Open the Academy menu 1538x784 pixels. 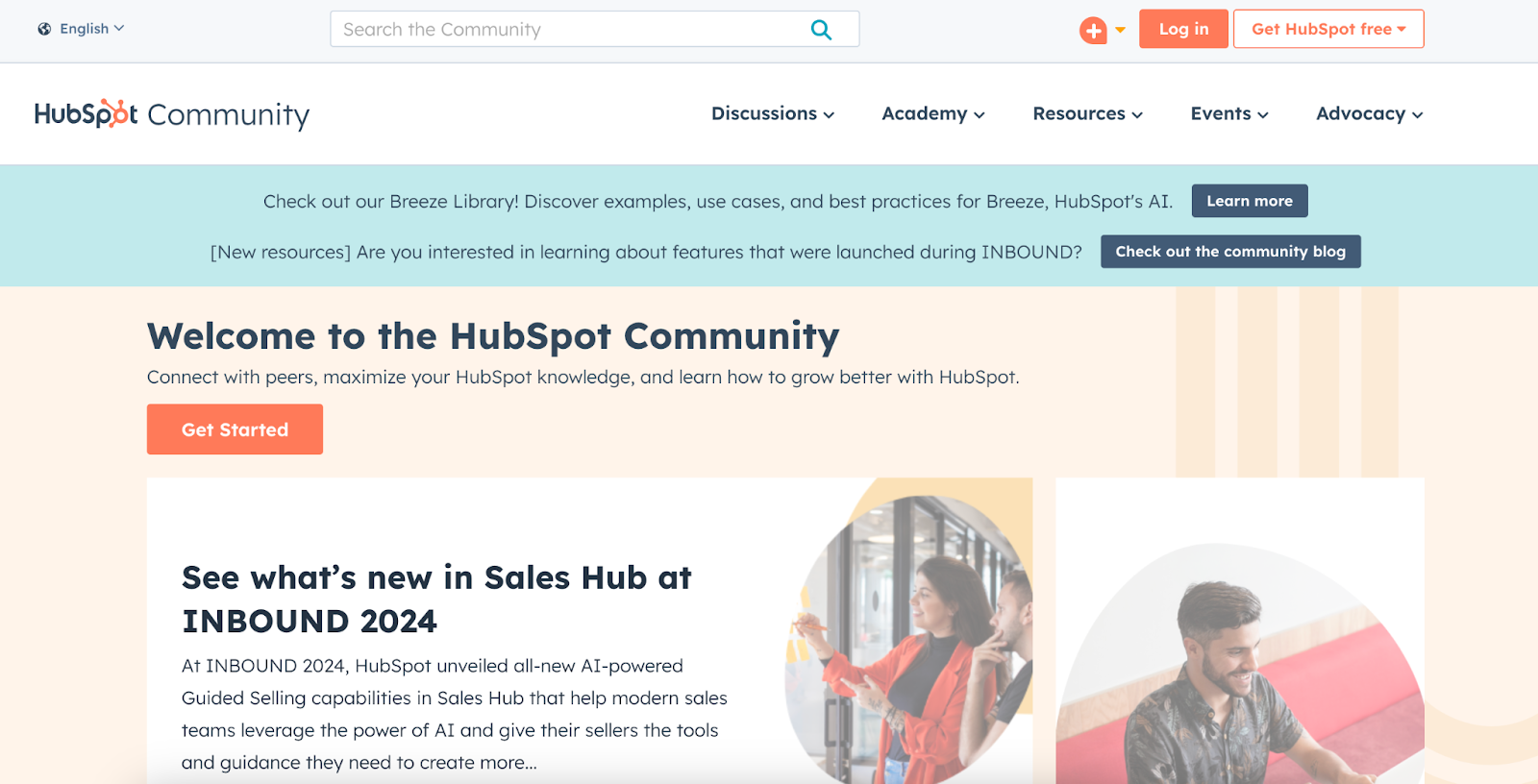(933, 113)
